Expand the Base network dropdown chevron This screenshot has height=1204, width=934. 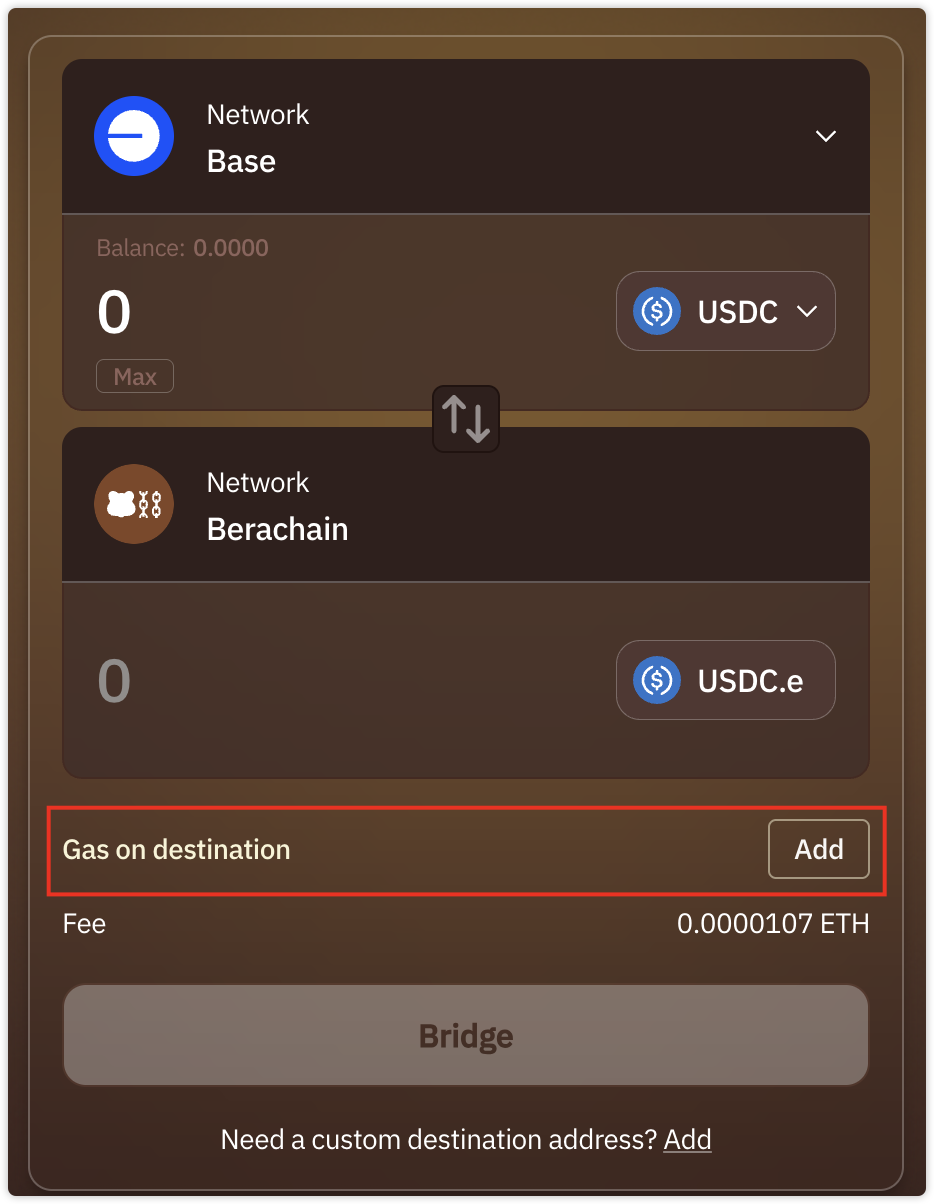[x=825, y=136]
